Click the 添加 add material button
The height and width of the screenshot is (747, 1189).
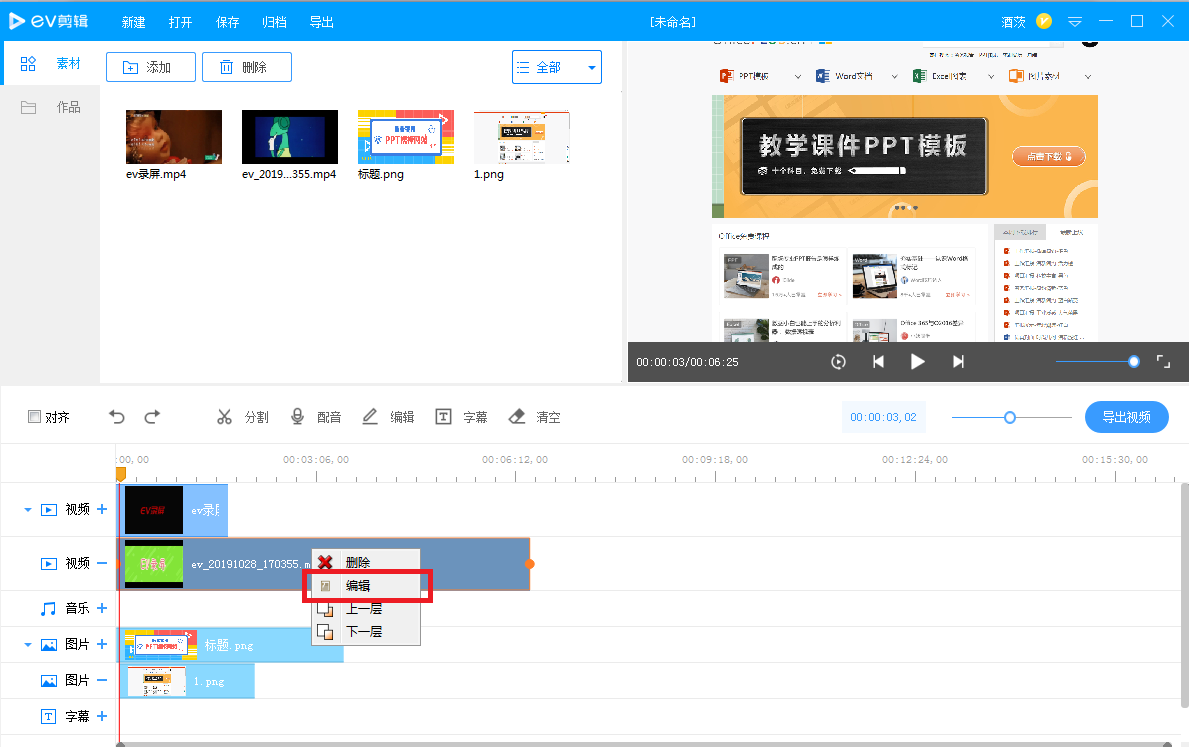point(147,67)
